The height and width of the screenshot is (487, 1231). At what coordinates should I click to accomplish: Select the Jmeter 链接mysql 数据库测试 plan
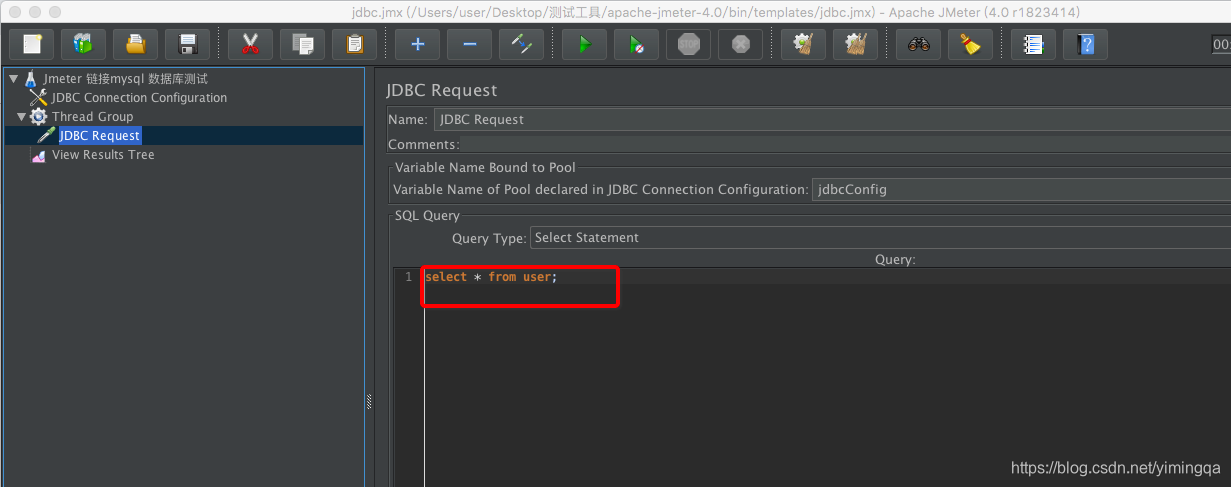point(126,79)
